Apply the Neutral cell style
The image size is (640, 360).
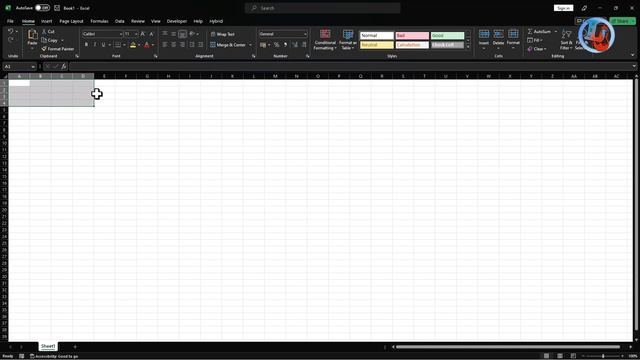point(377,45)
